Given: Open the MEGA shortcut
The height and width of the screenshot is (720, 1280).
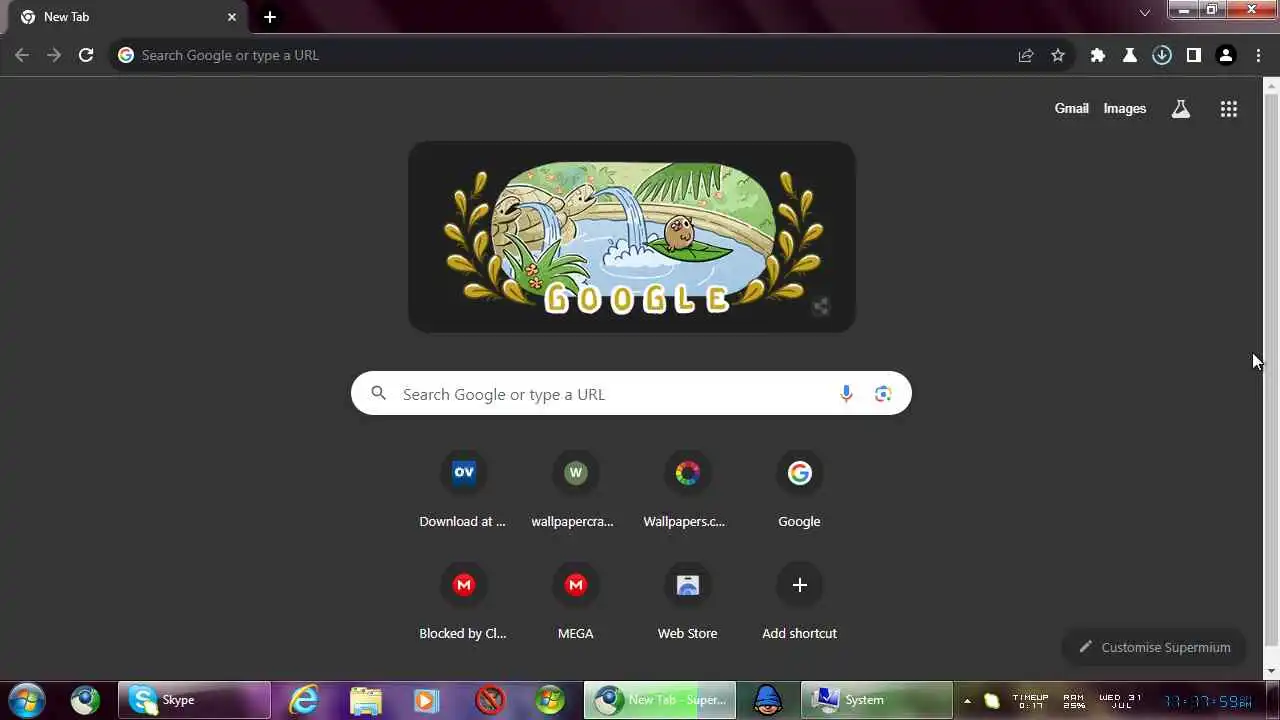Looking at the screenshot, I should click(575, 602).
